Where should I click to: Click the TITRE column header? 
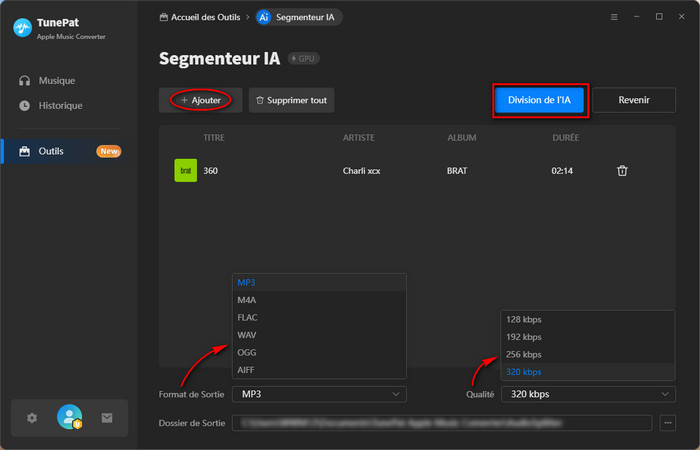(x=214, y=138)
